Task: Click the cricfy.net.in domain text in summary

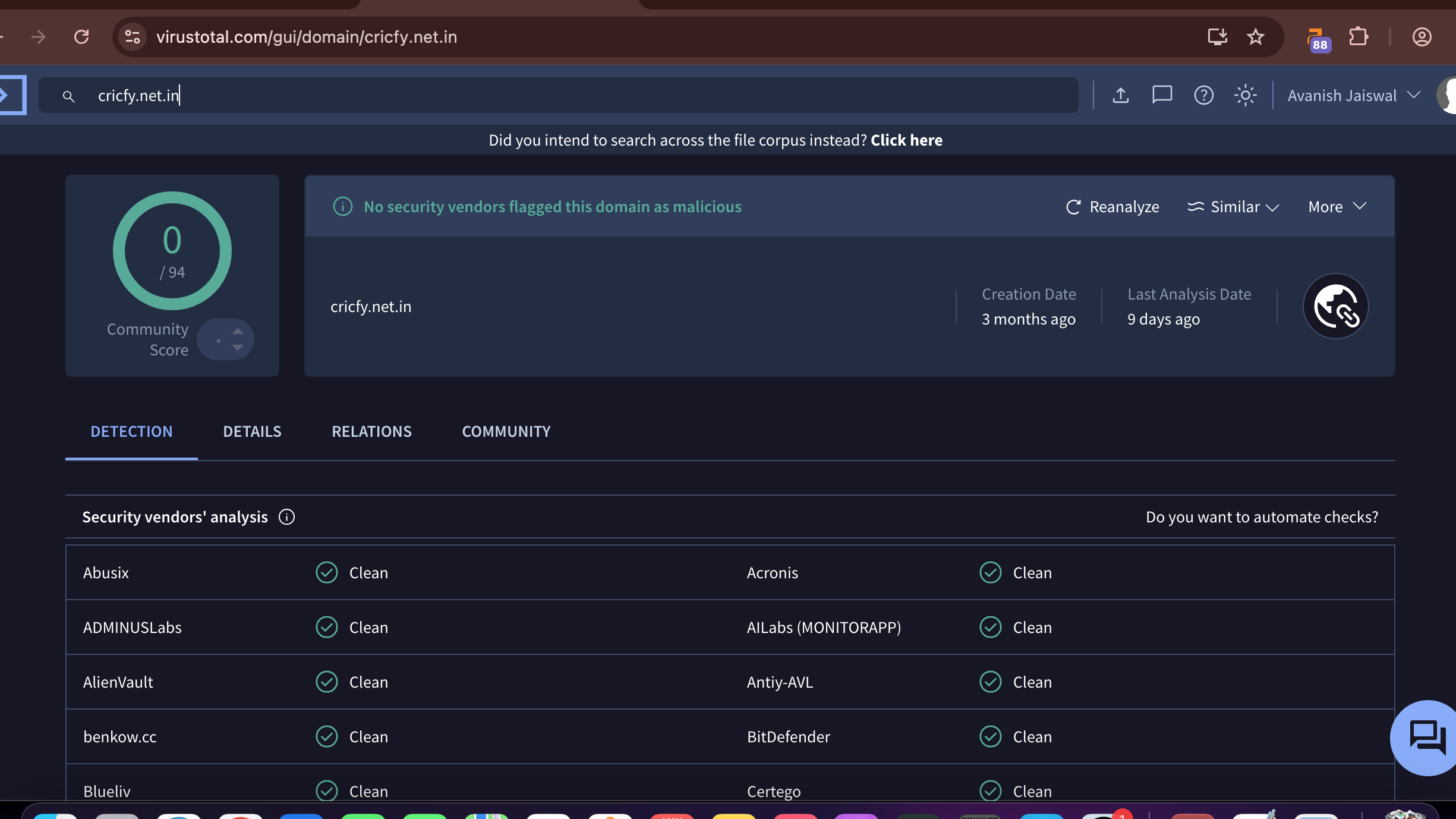Action: (371, 307)
